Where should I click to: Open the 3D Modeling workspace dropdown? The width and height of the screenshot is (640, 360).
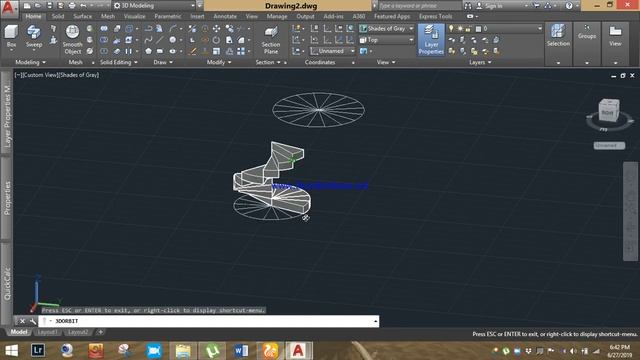click(154, 6)
